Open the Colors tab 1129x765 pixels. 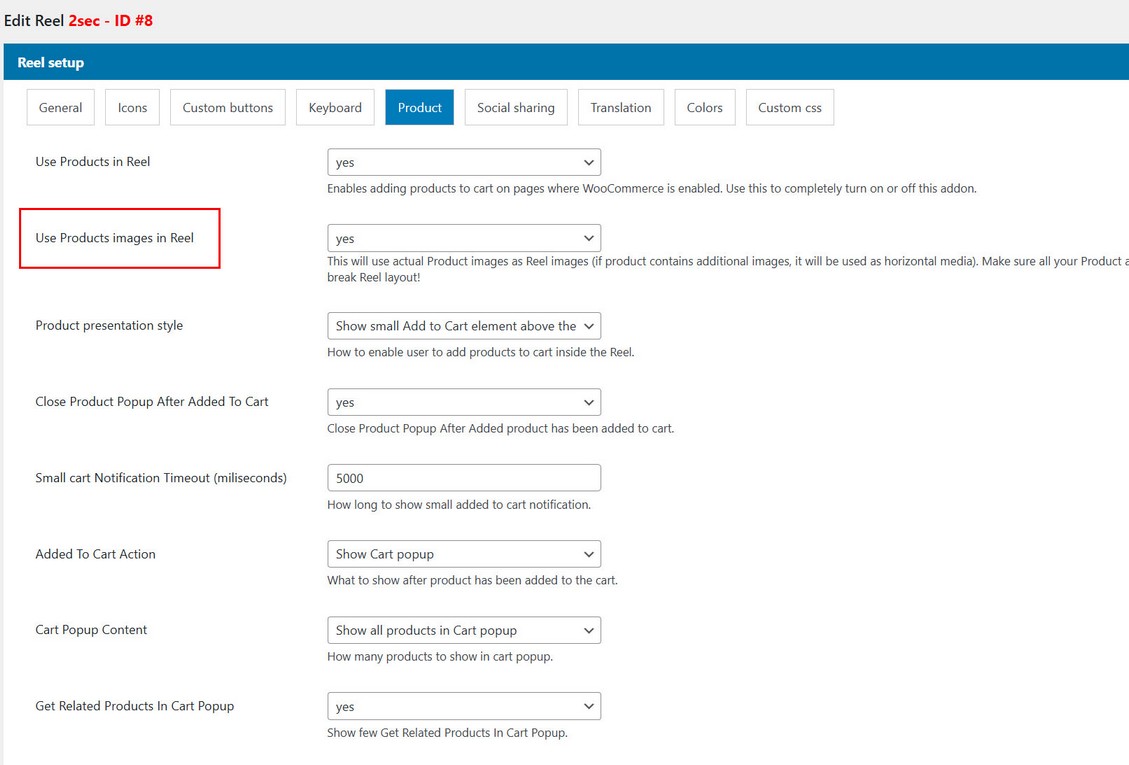[x=704, y=108]
